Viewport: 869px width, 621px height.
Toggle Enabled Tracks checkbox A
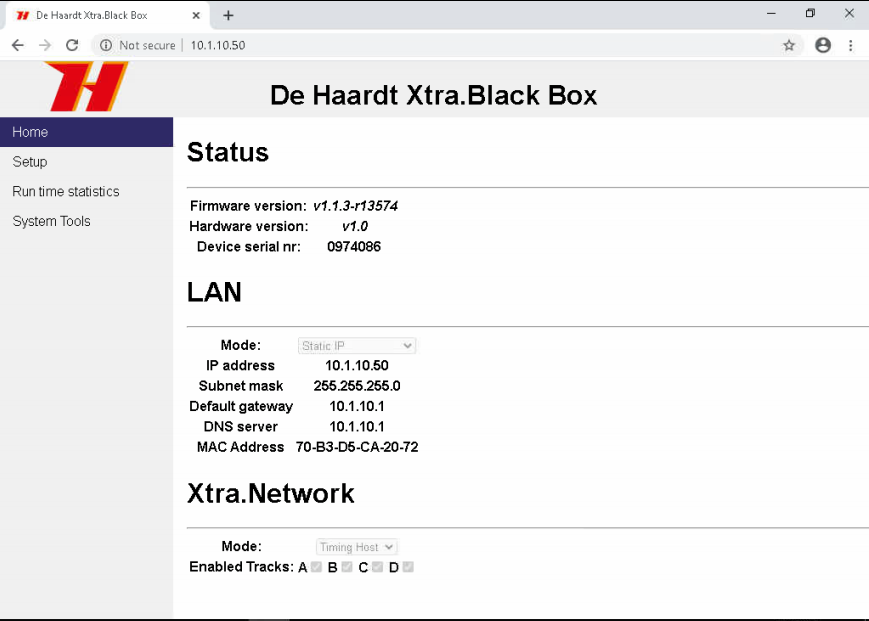click(x=316, y=567)
